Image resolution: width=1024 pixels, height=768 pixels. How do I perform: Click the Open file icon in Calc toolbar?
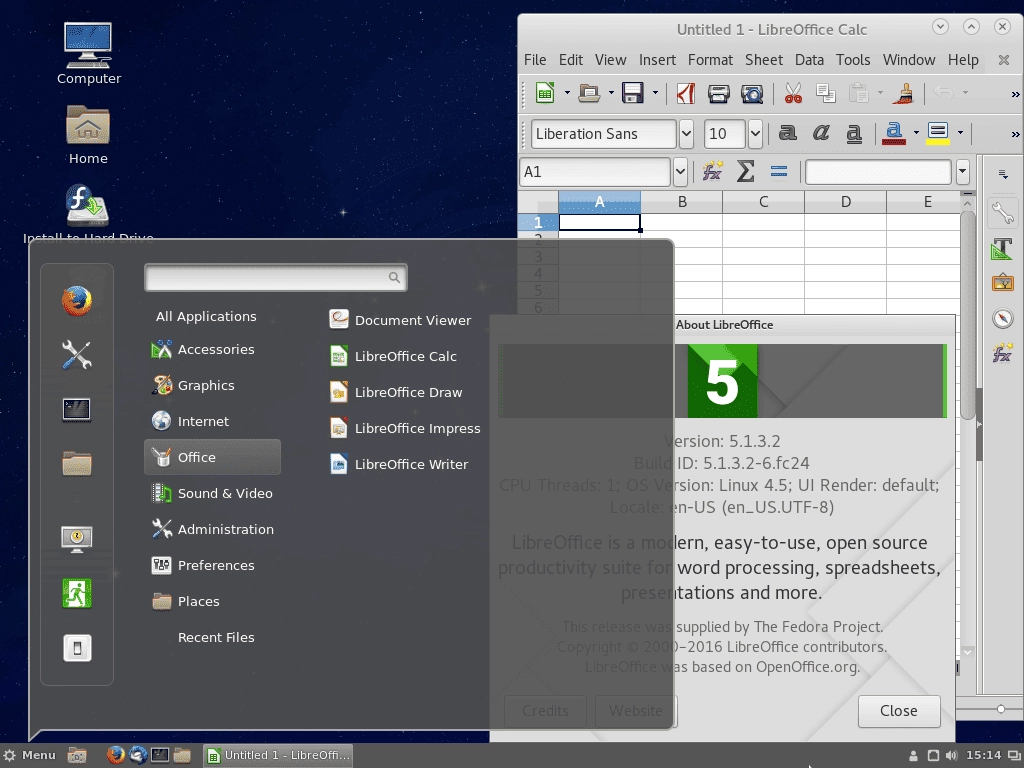(x=589, y=93)
